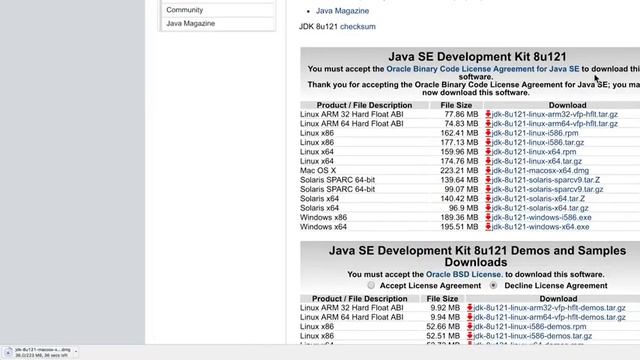
Task: Click the 9.92 MB file size in demos table
Action: (x=445, y=308)
